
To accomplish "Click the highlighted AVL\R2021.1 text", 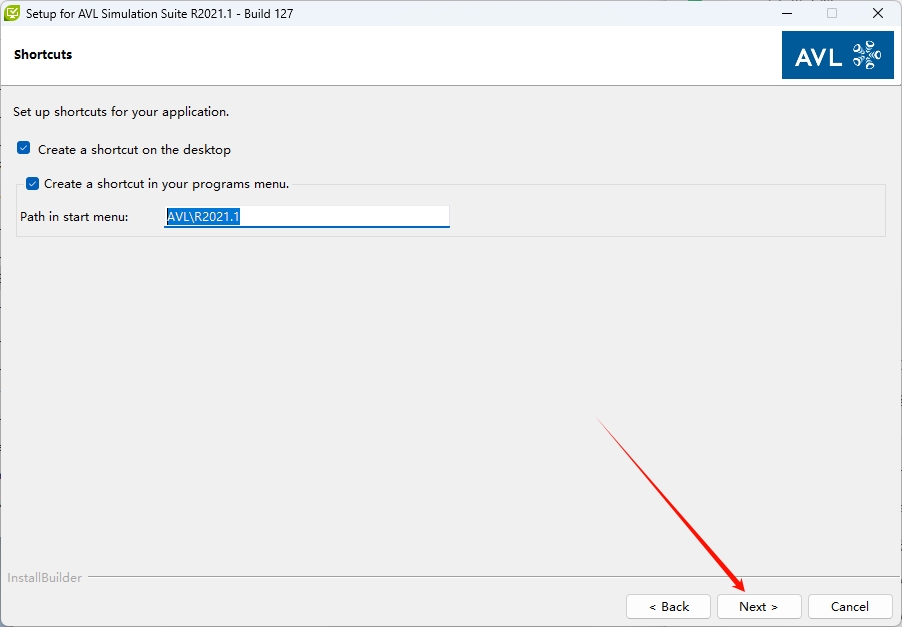I will click(203, 216).
